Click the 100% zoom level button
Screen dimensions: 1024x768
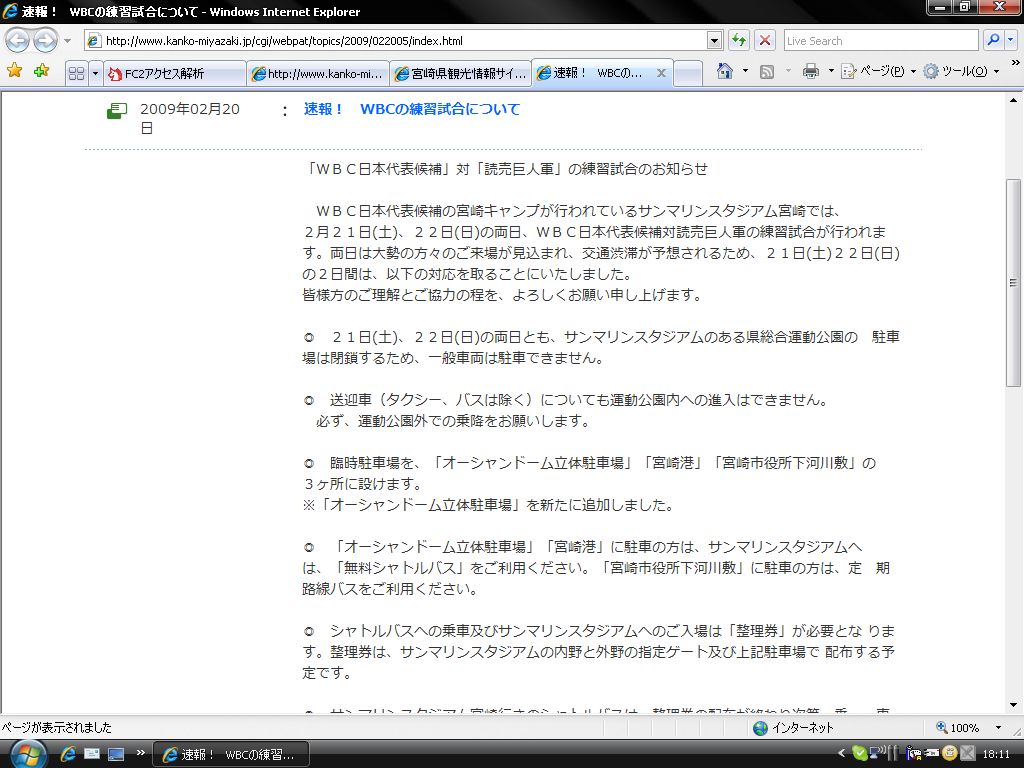[x=957, y=728]
